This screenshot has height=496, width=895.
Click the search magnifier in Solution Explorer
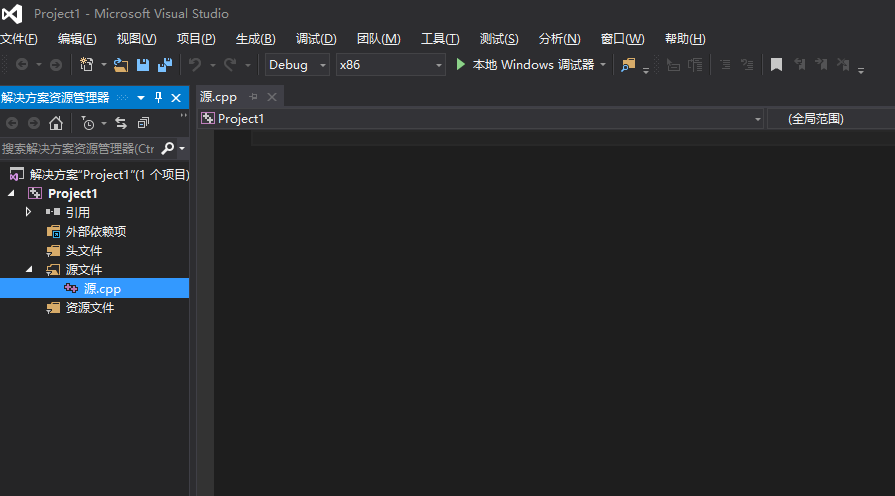168,148
